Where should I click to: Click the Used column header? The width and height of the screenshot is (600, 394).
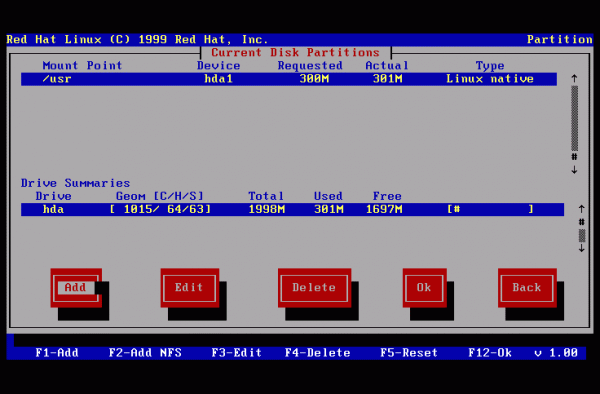328,196
